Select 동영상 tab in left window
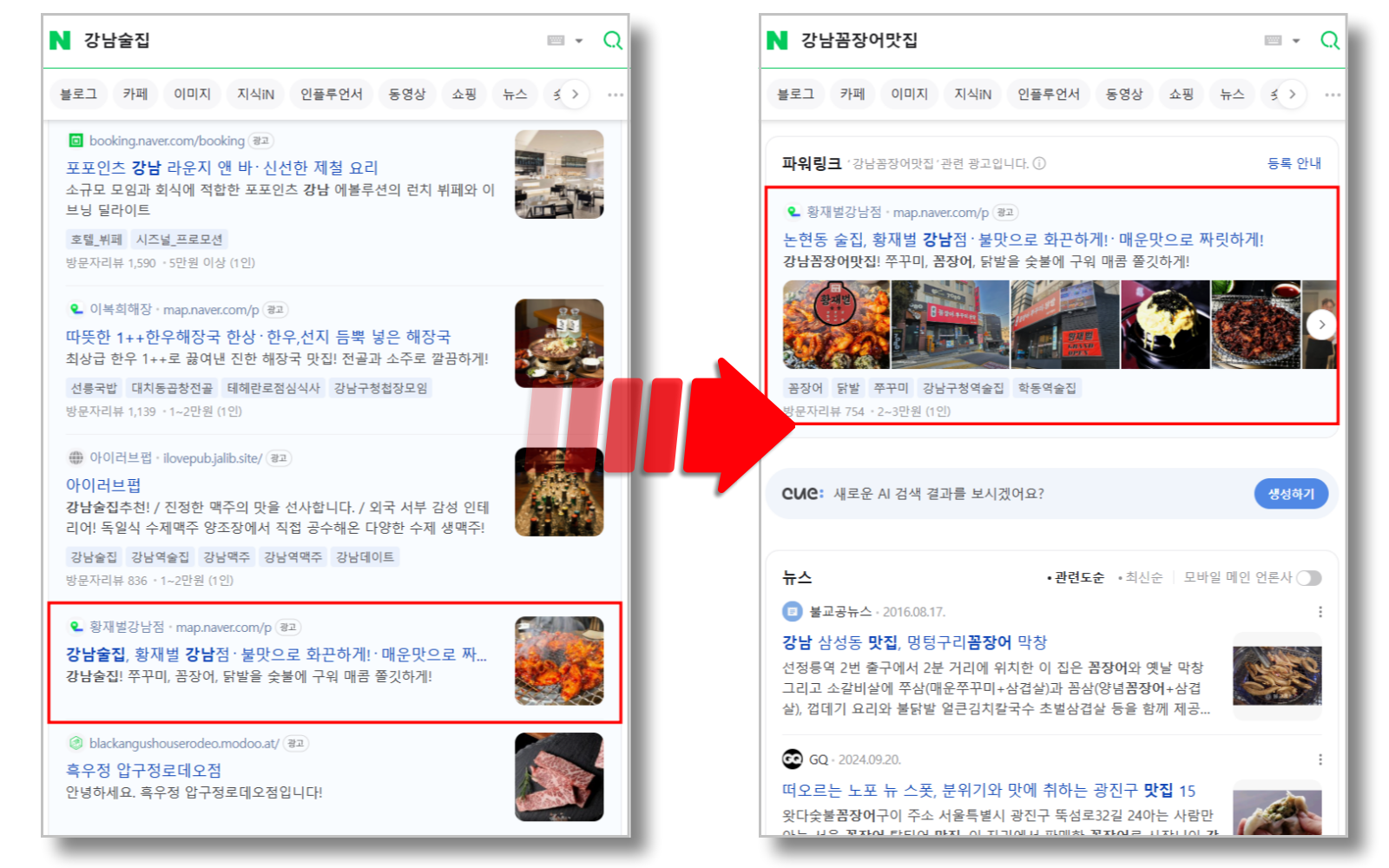Image resolution: width=1389 pixels, height=868 pixels. click(407, 94)
